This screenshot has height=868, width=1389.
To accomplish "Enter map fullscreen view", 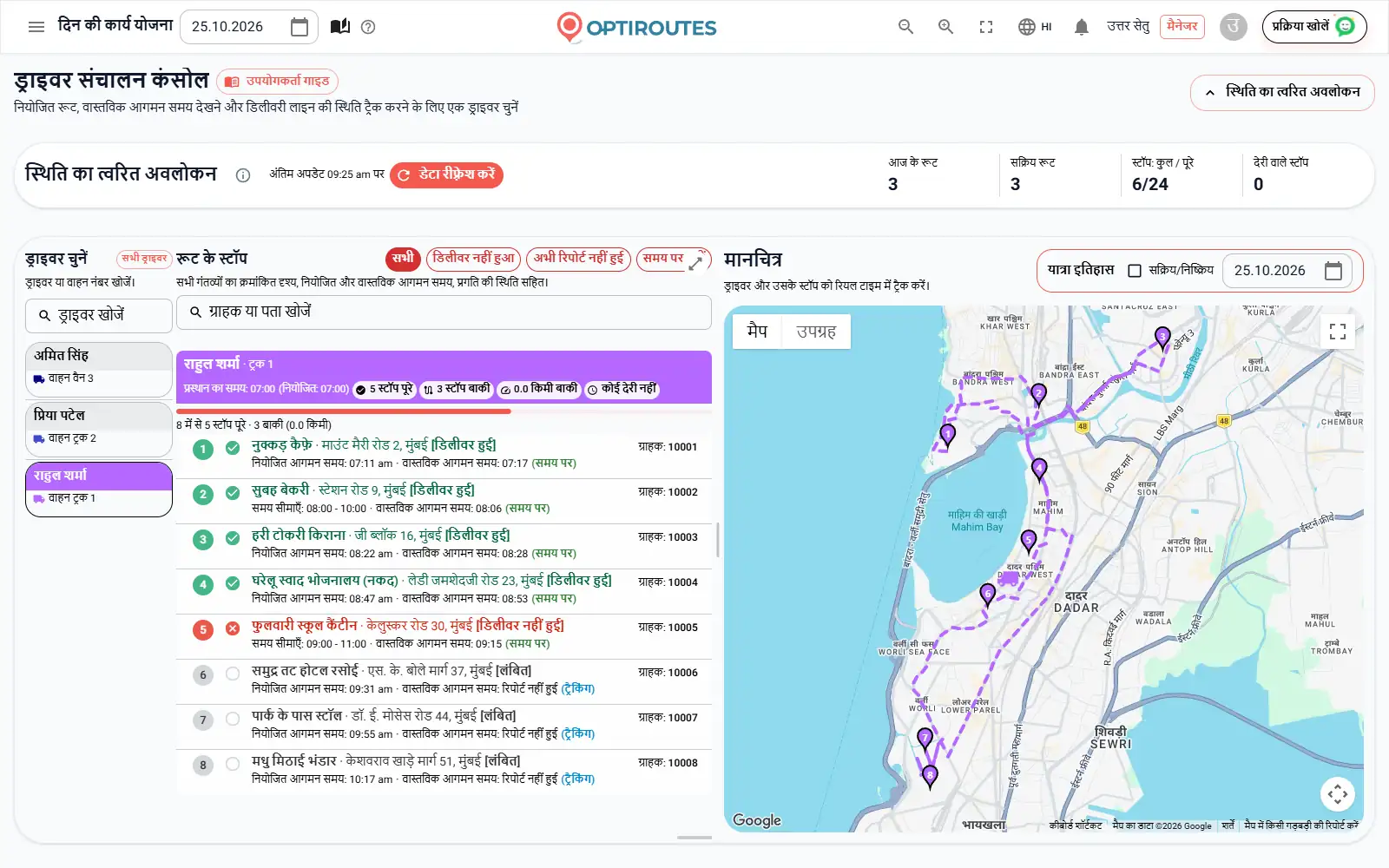I will 1338,332.
